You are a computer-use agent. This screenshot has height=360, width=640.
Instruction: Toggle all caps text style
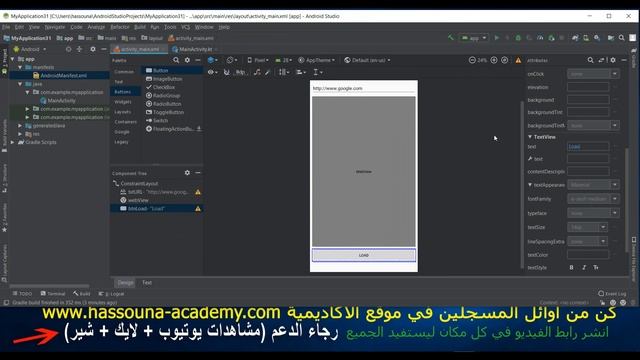tap(596, 267)
